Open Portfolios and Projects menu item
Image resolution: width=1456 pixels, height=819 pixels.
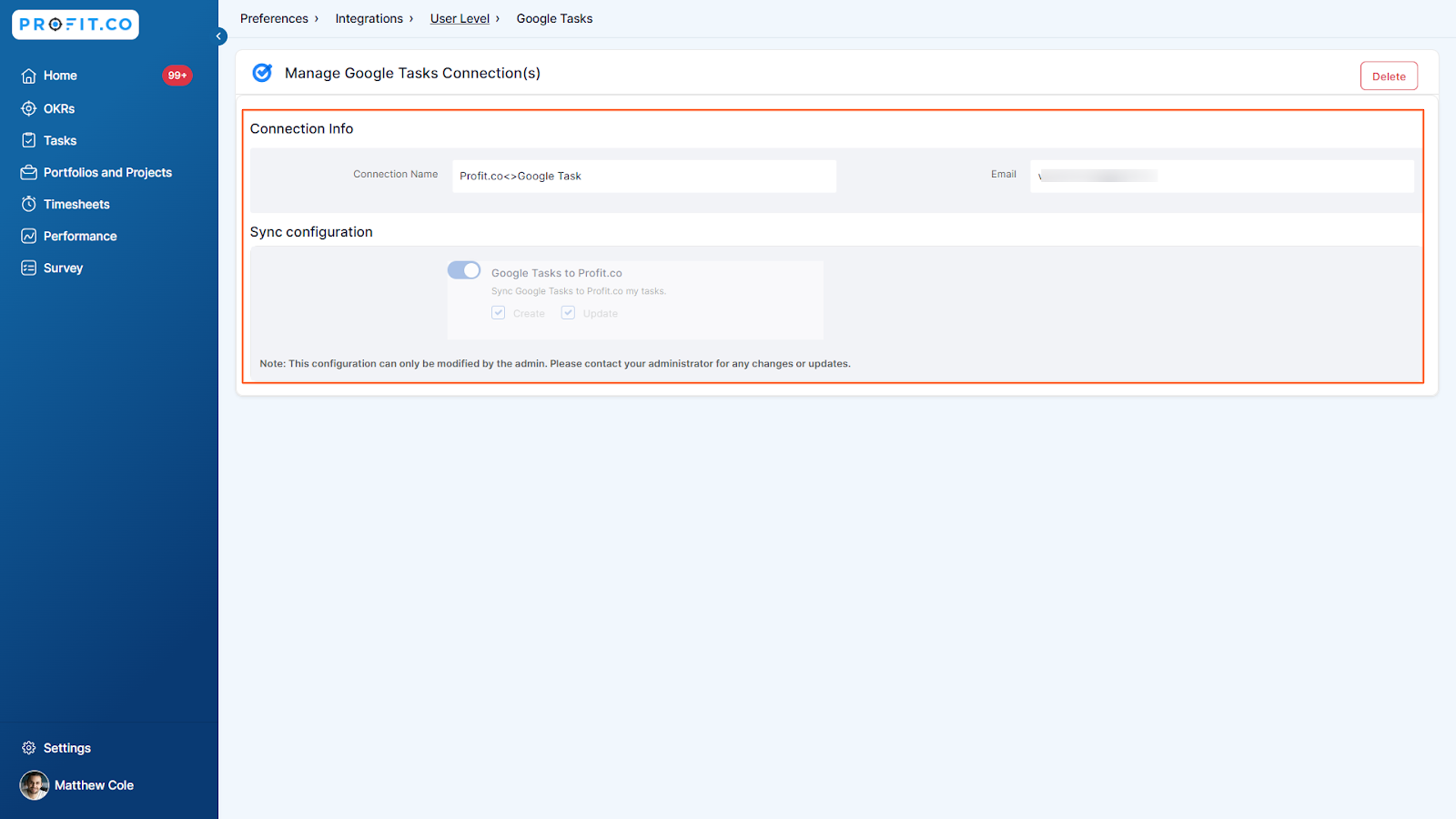[x=107, y=172]
